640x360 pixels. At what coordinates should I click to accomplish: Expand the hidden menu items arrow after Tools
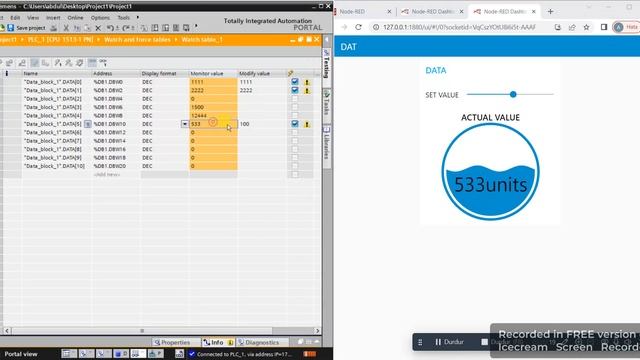coord(138,18)
